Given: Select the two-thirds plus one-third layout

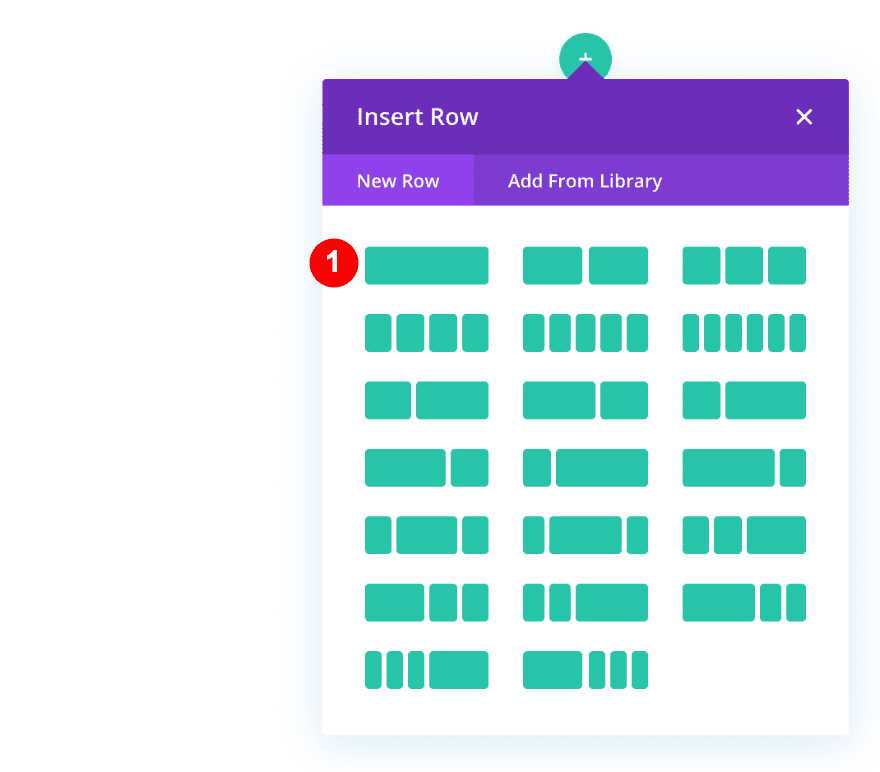Looking at the screenshot, I should pos(585,400).
